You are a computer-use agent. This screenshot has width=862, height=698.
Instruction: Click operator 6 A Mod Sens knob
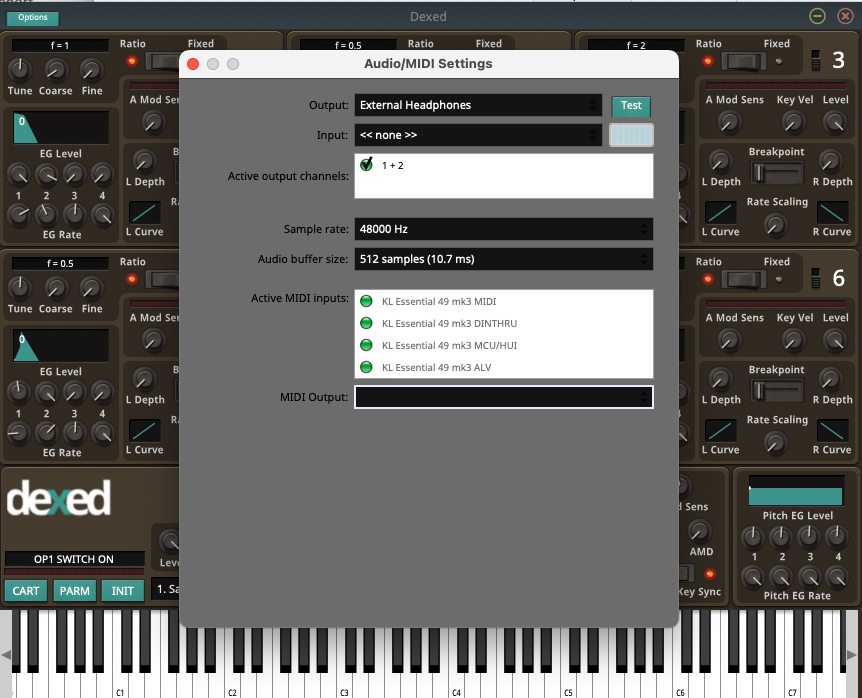pyautogui.click(x=730, y=340)
